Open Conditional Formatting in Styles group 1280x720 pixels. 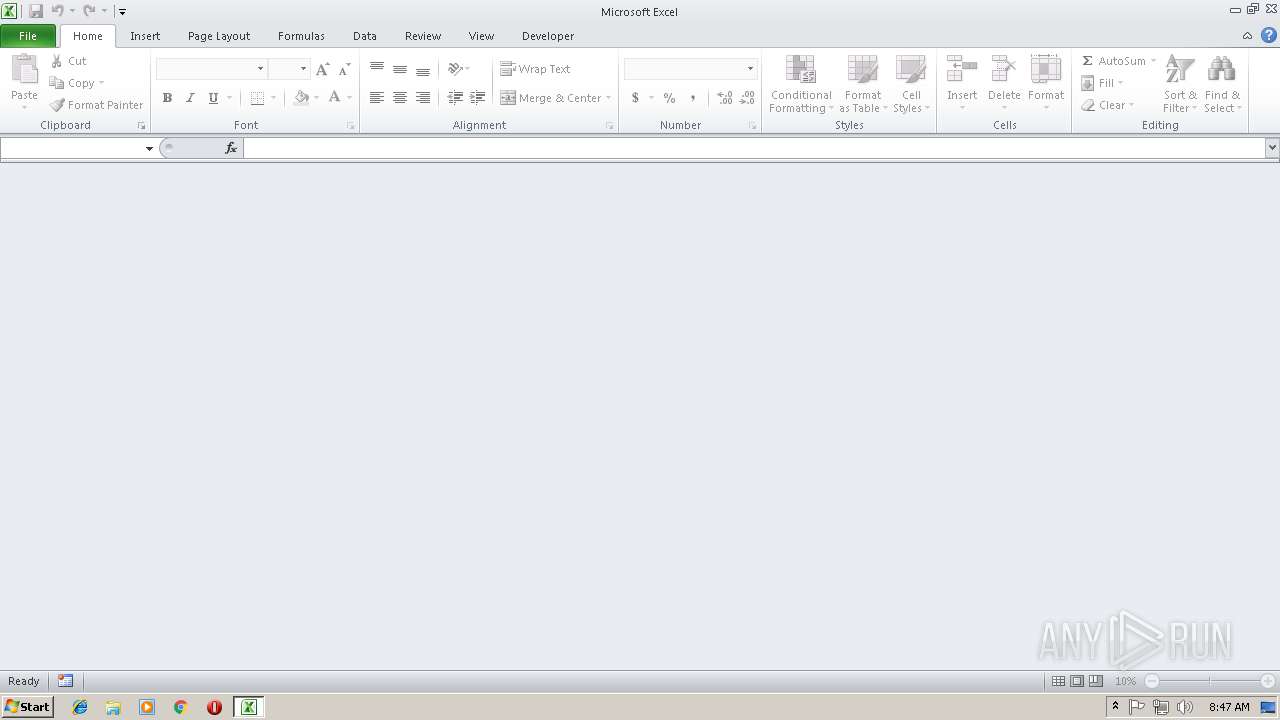[801, 84]
